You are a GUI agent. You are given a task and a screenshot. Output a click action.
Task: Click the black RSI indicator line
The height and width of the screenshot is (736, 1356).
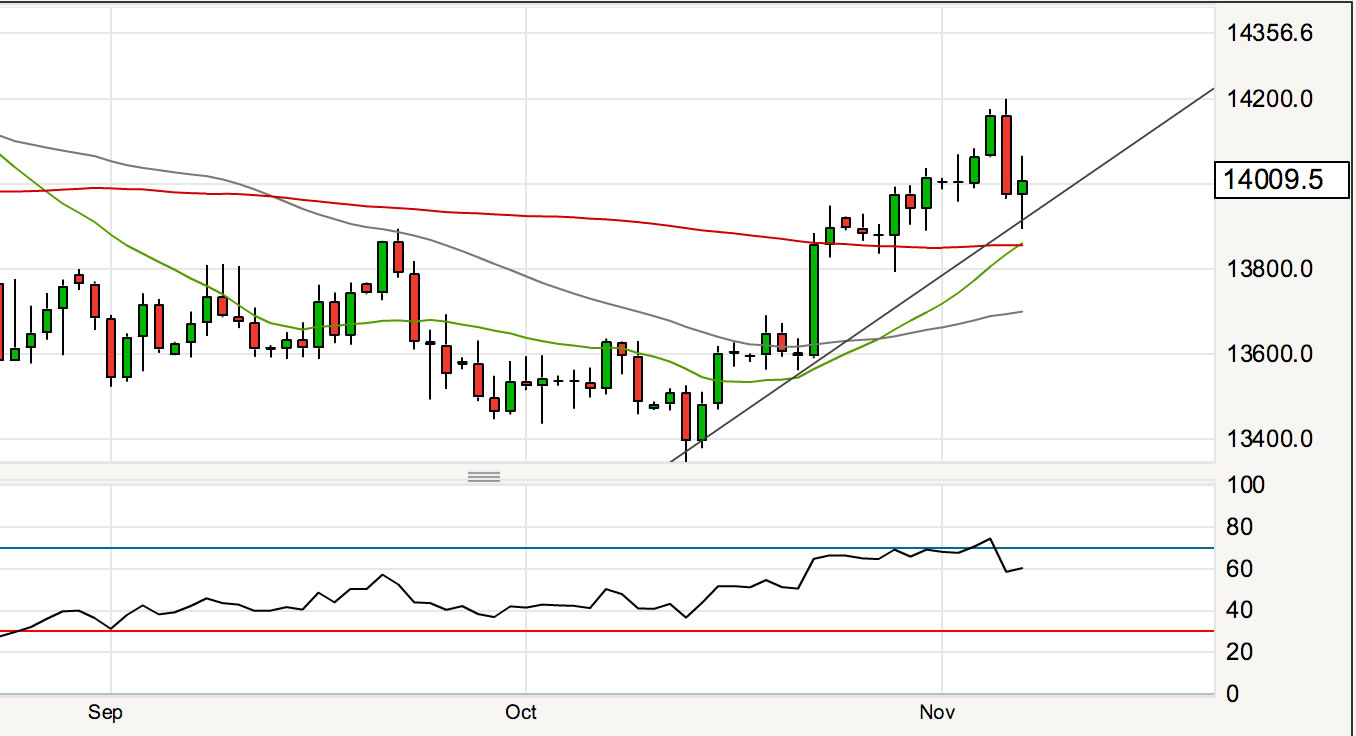(381, 577)
